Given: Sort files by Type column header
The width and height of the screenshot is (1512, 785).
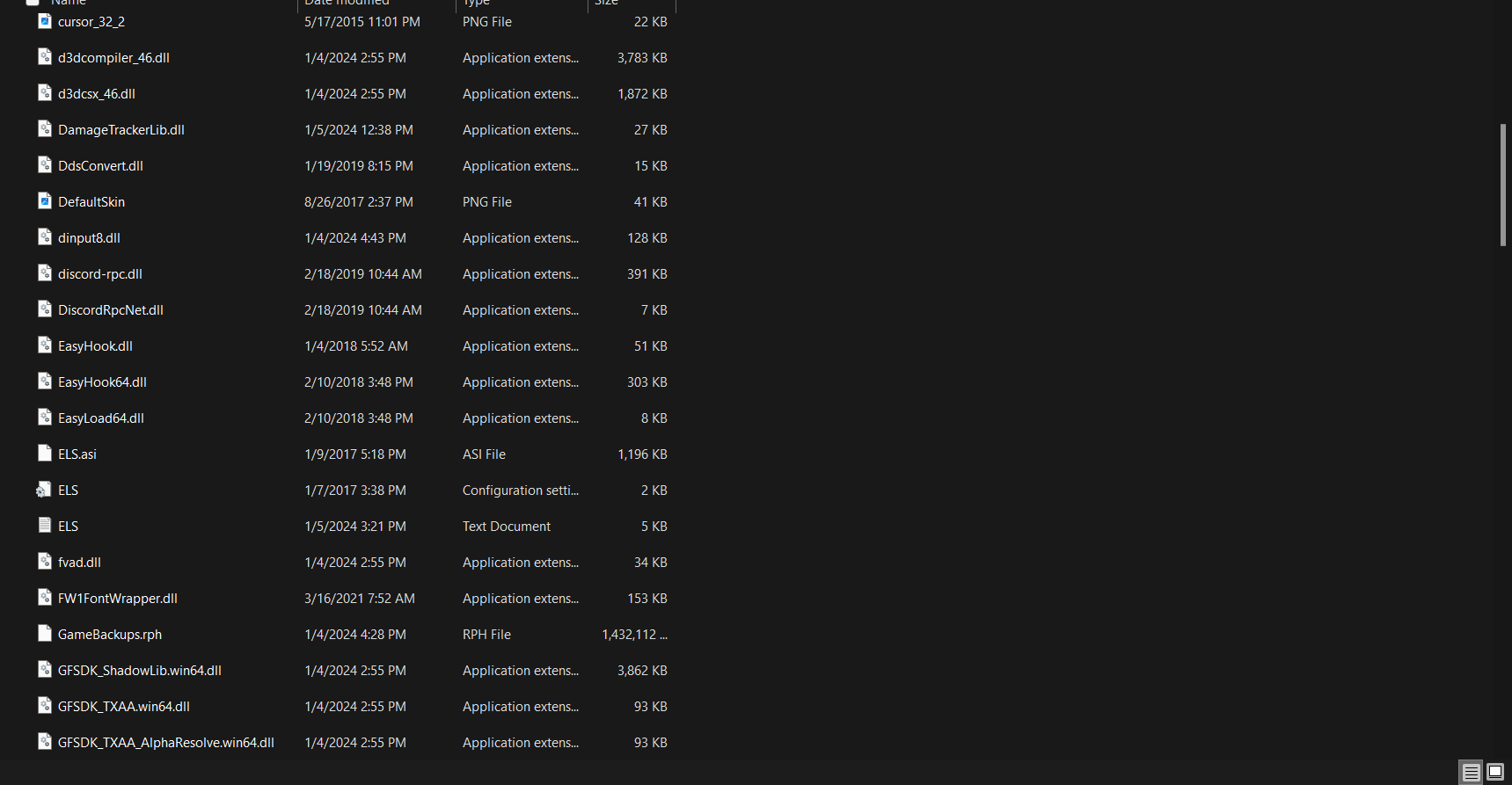Looking at the screenshot, I should (x=476, y=3).
